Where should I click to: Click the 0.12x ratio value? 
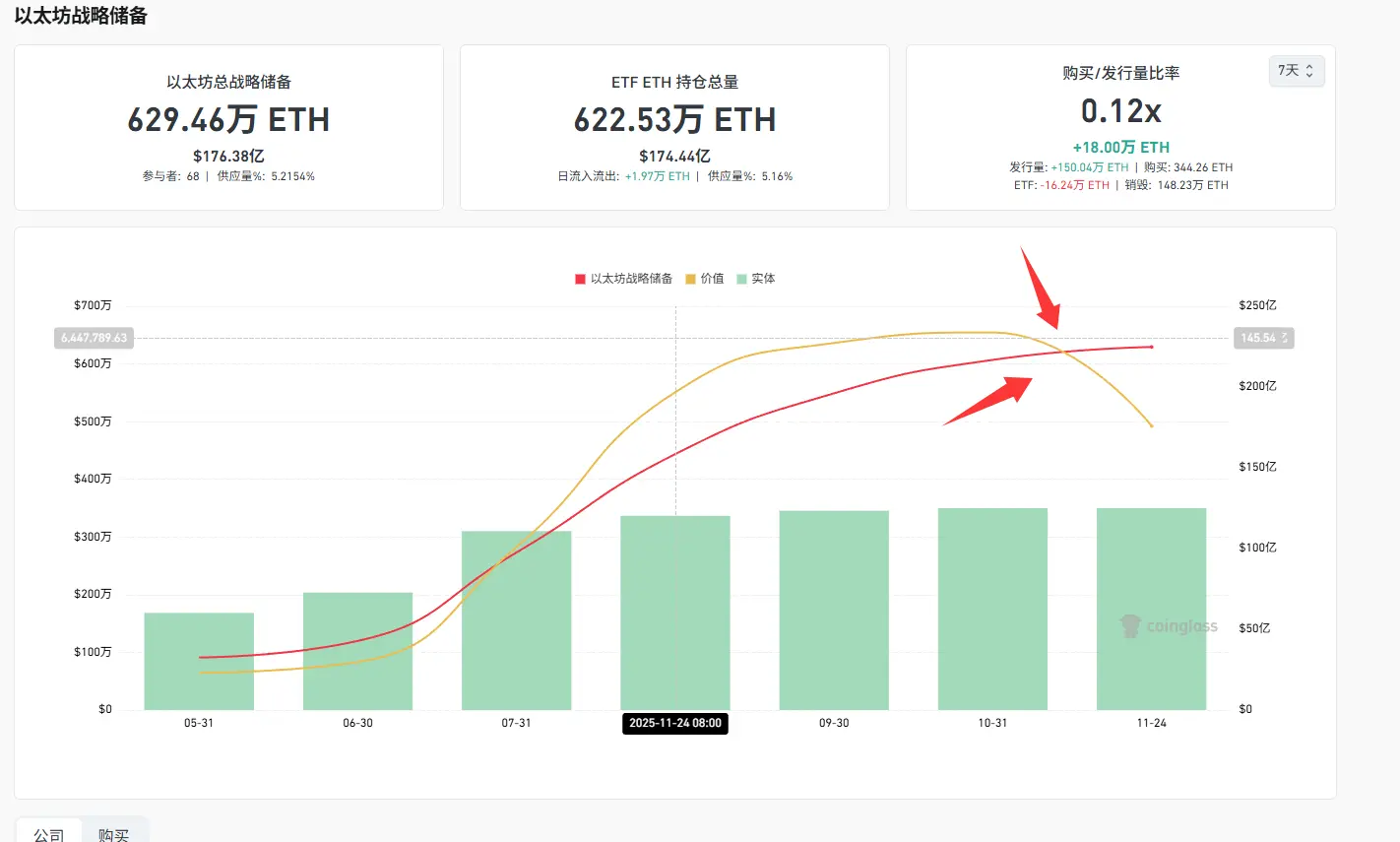(x=1120, y=111)
